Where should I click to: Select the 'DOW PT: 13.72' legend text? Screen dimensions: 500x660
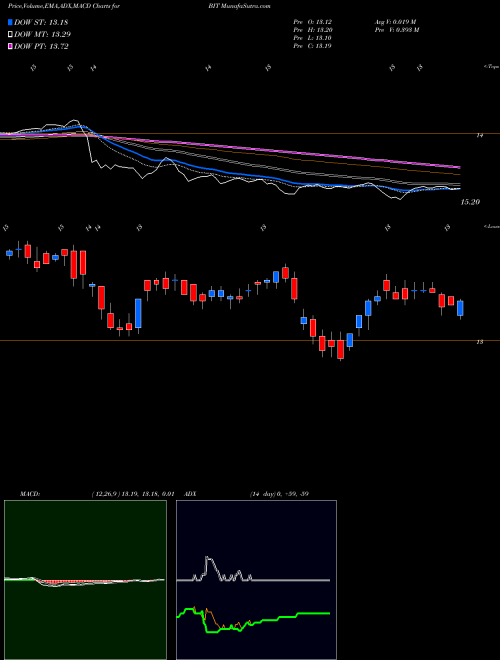pos(41,46)
